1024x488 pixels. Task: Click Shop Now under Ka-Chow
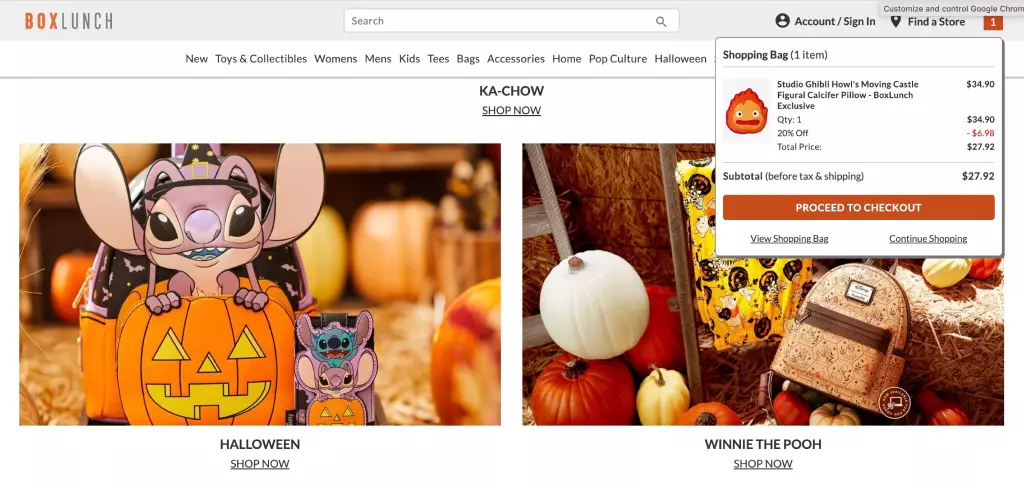point(511,110)
